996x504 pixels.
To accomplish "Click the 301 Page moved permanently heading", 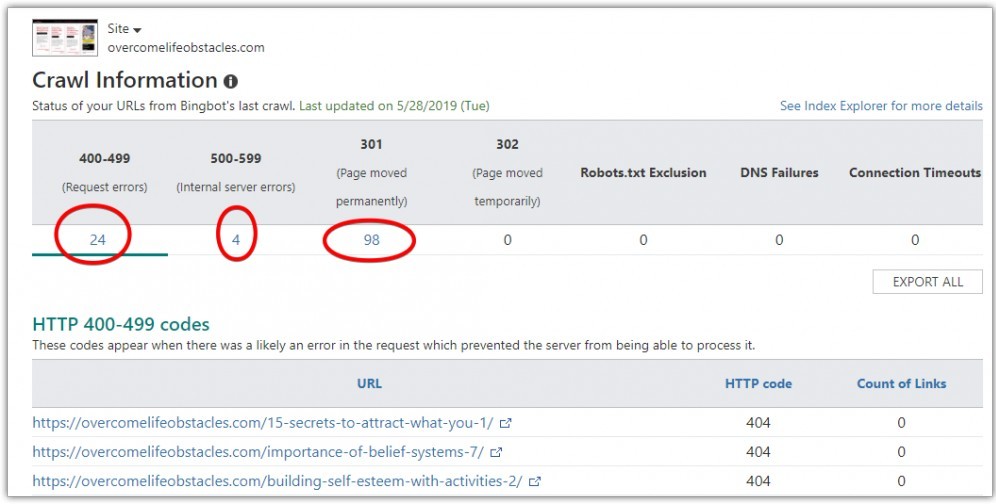I will (x=372, y=172).
